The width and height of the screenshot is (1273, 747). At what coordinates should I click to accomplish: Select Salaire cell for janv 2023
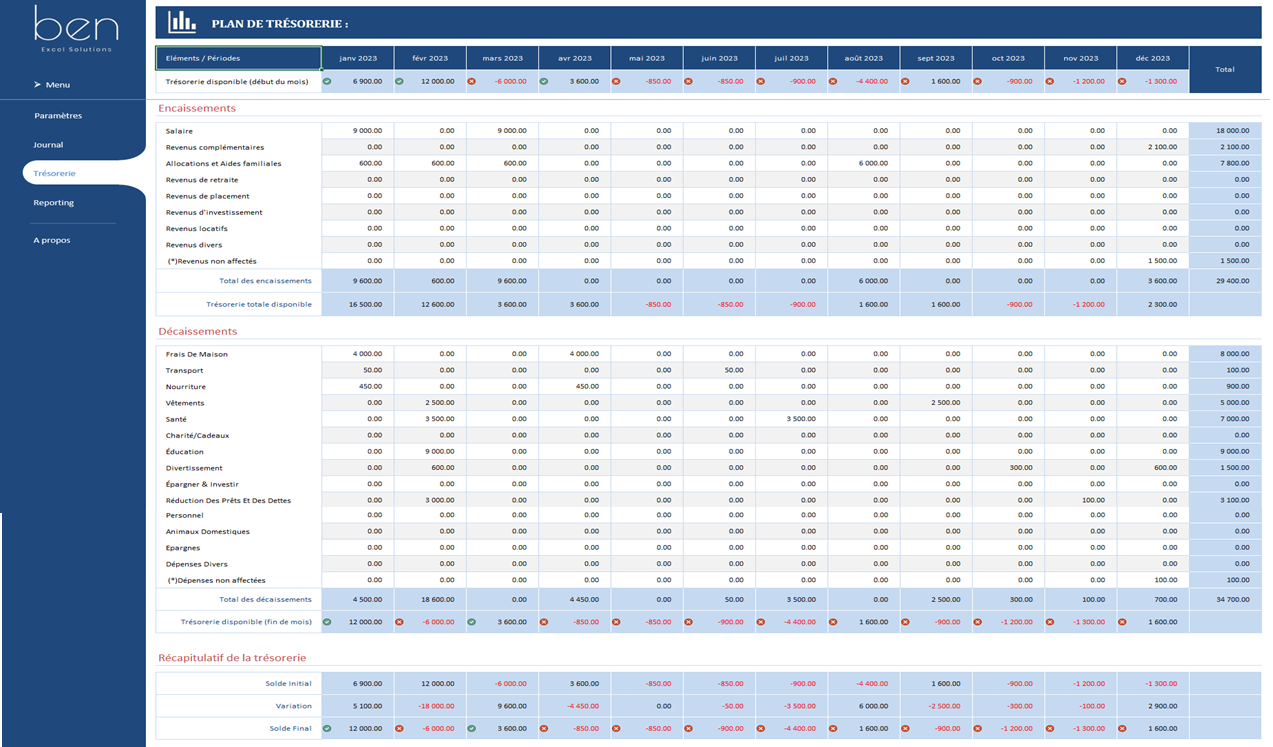[358, 131]
